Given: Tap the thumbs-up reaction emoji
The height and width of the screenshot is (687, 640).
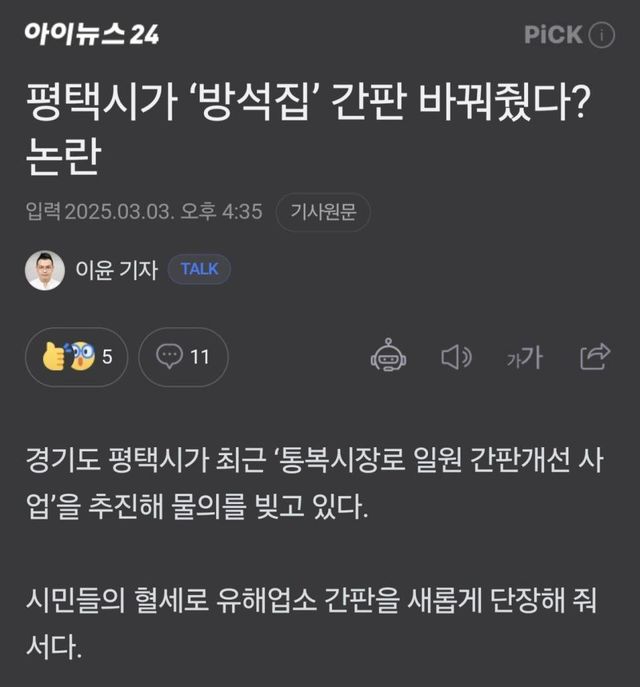Looking at the screenshot, I should pyautogui.click(x=57, y=357).
